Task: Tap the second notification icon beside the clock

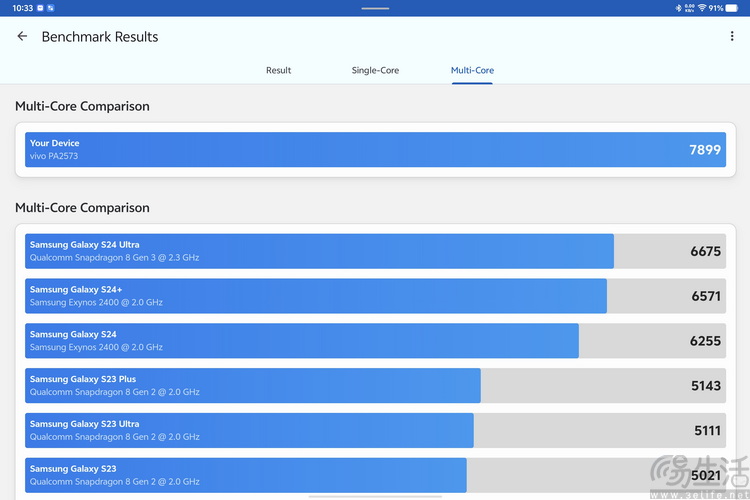Action: [x=51, y=8]
